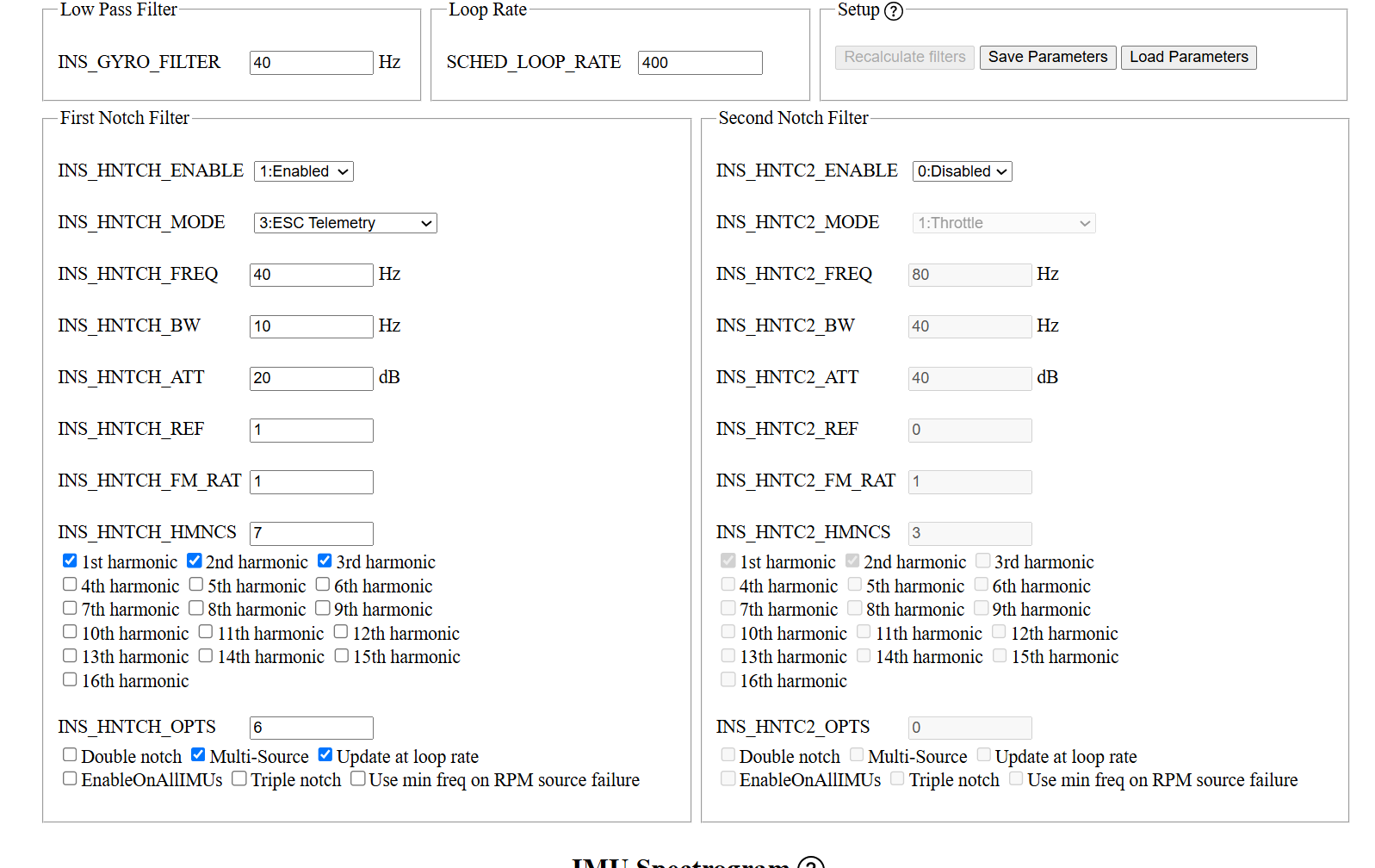The height and width of the screenshot is (868, 1375).
Task: Click the INS_HNTCH_REF input field
Action: point(312,430)
